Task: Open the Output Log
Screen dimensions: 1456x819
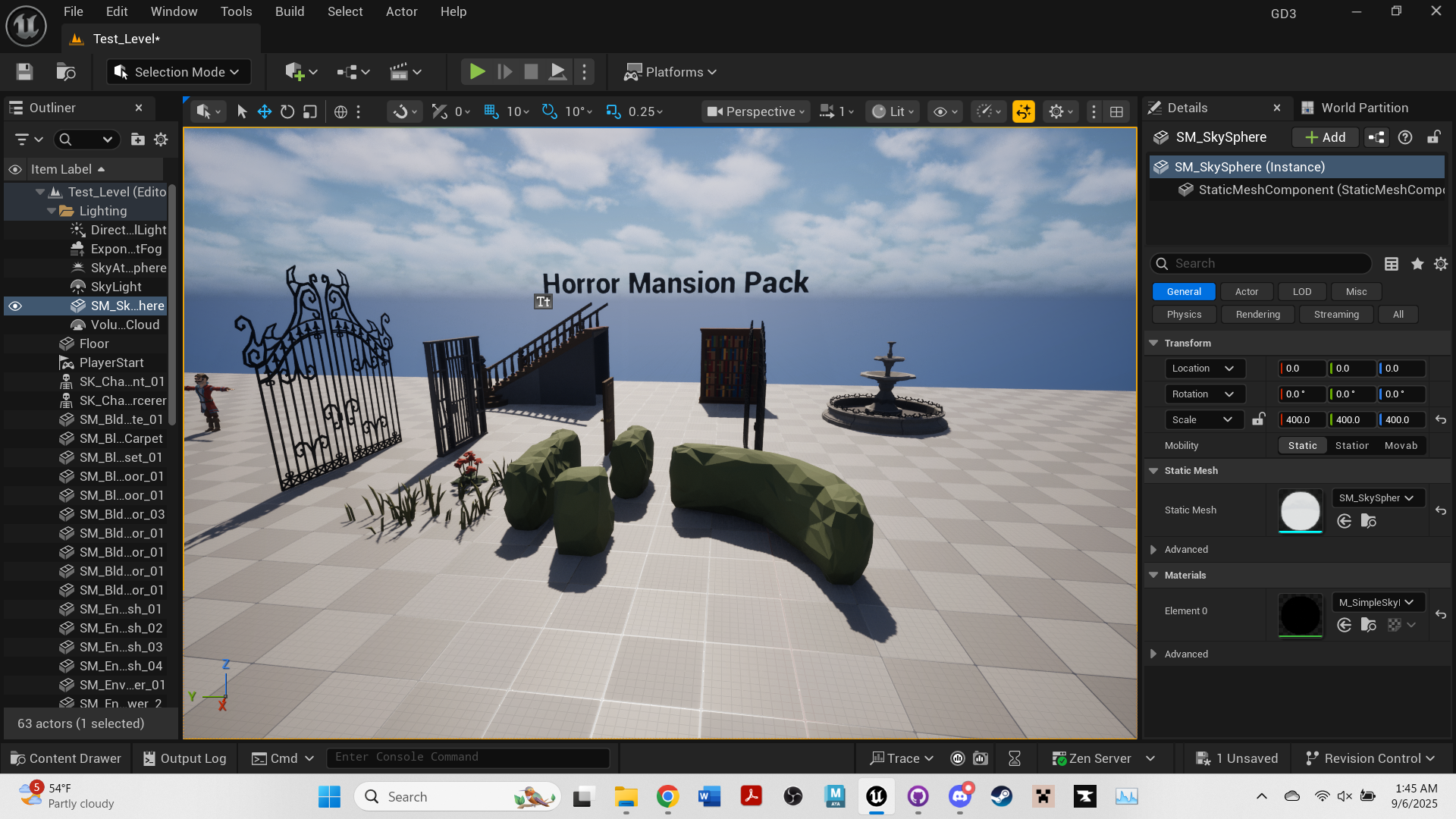Action: 184,758
